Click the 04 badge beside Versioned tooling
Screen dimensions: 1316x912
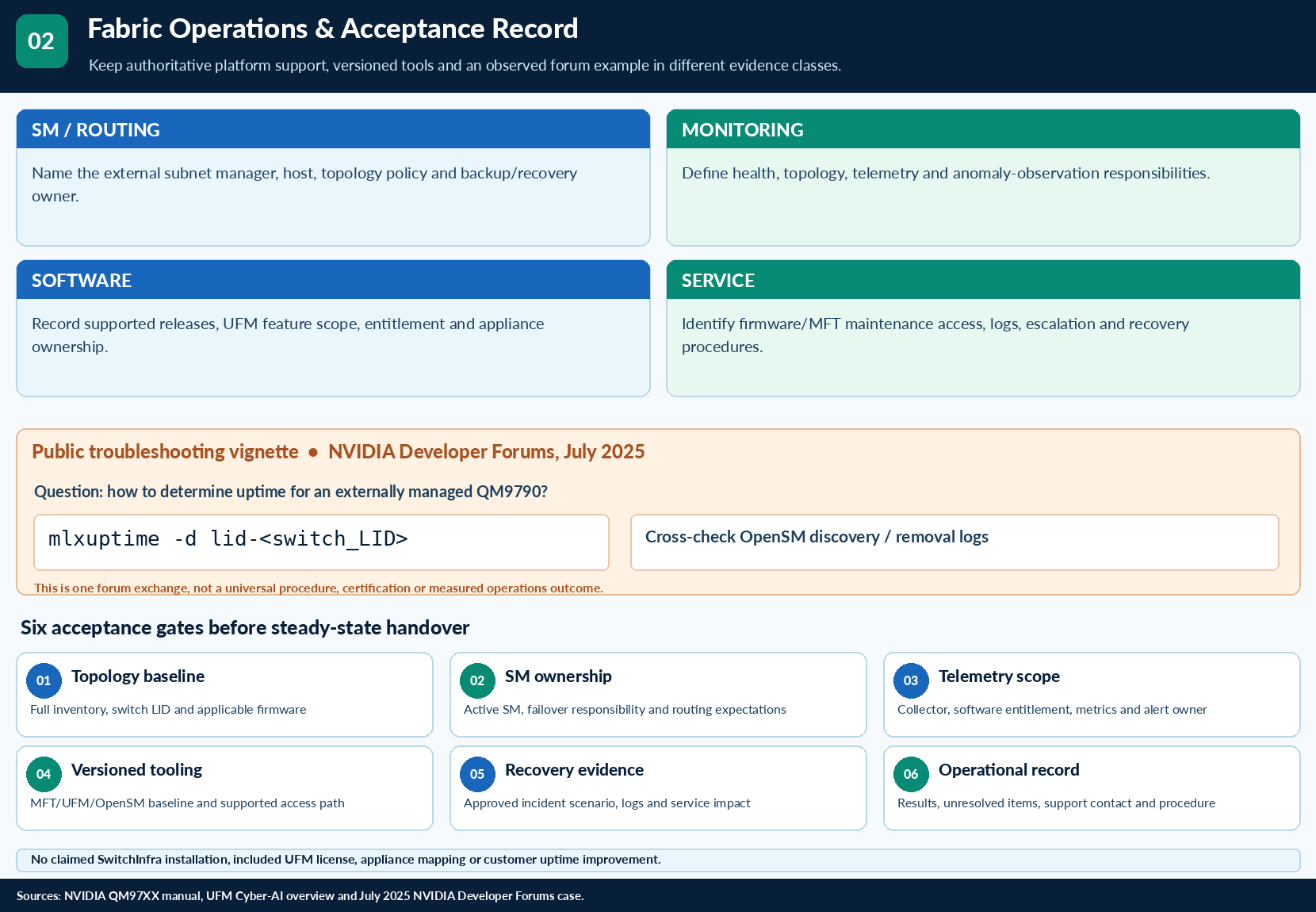pyautogui.click(x=44, y=774)
